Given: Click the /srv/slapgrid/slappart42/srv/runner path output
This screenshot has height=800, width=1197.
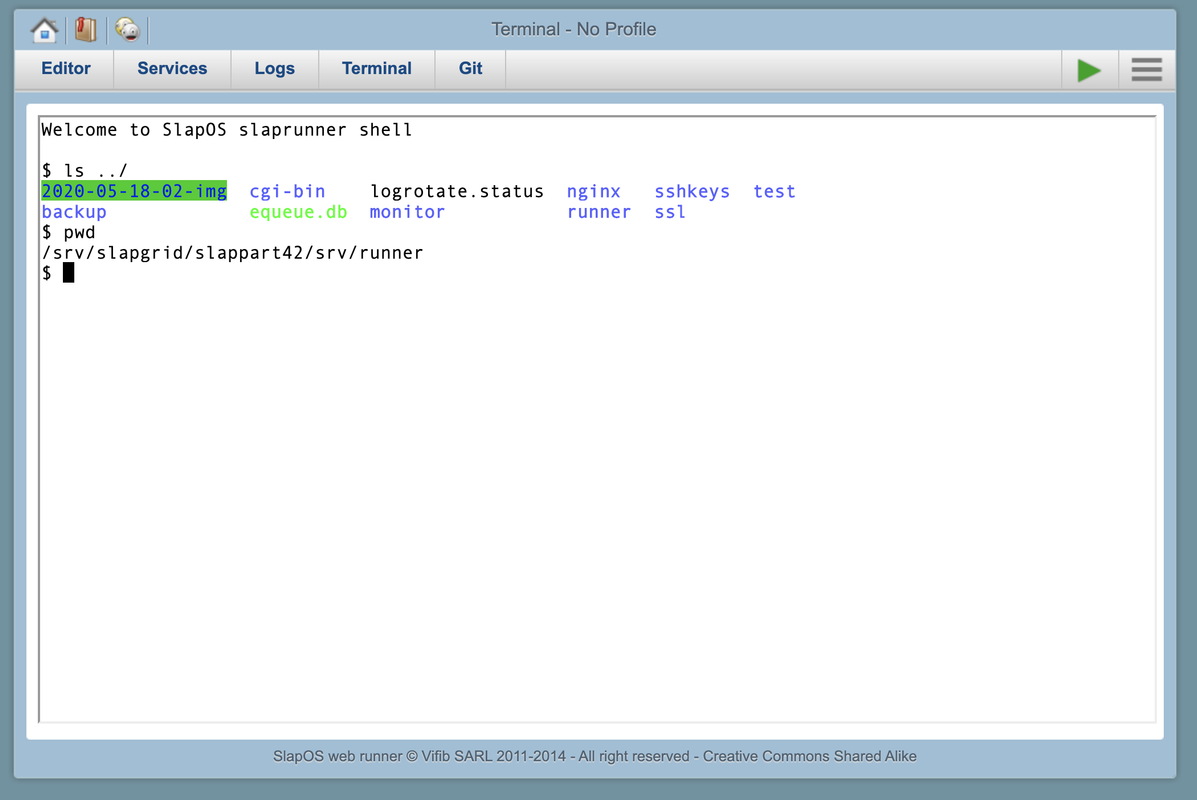Looking at the screenshot, I should pos(232,253).
